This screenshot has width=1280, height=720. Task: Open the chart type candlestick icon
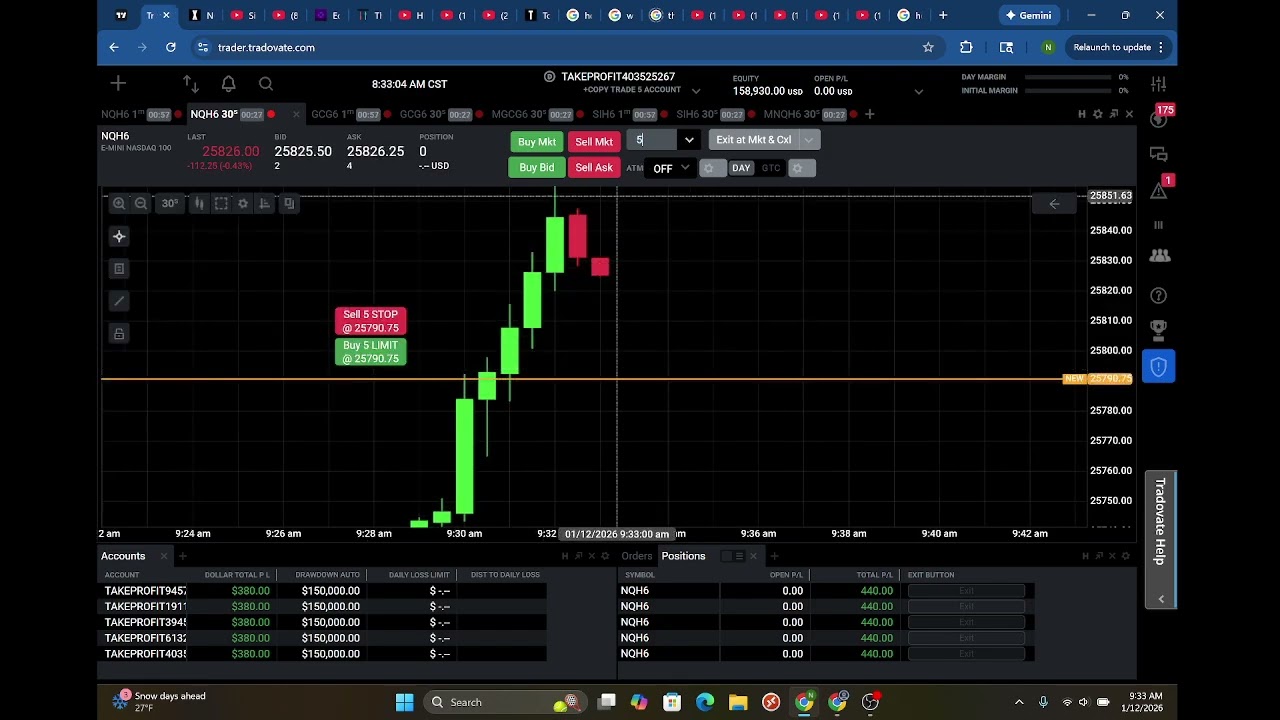[199, 204]
